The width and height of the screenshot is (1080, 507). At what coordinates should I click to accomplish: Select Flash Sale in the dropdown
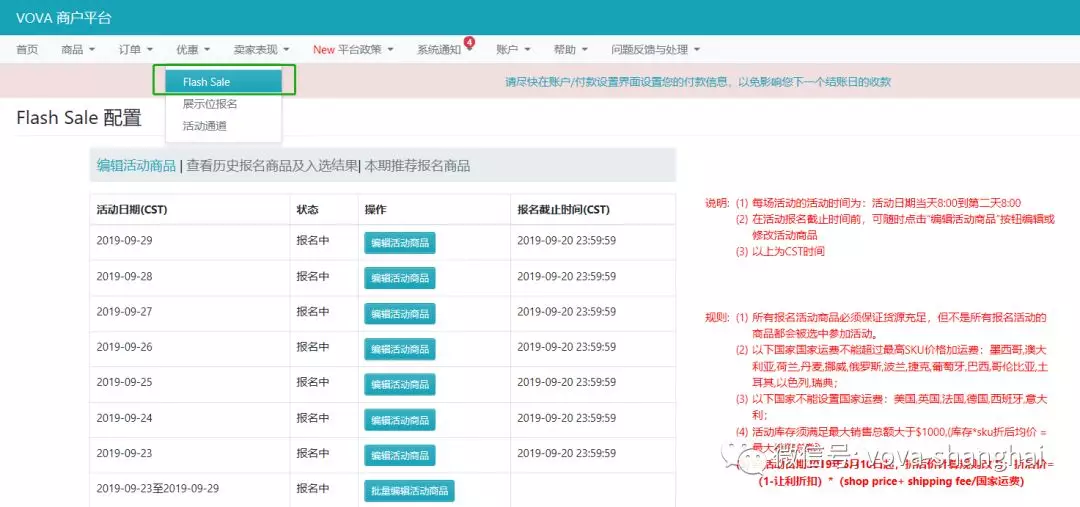pyautogui.click(x=223, y=81)
